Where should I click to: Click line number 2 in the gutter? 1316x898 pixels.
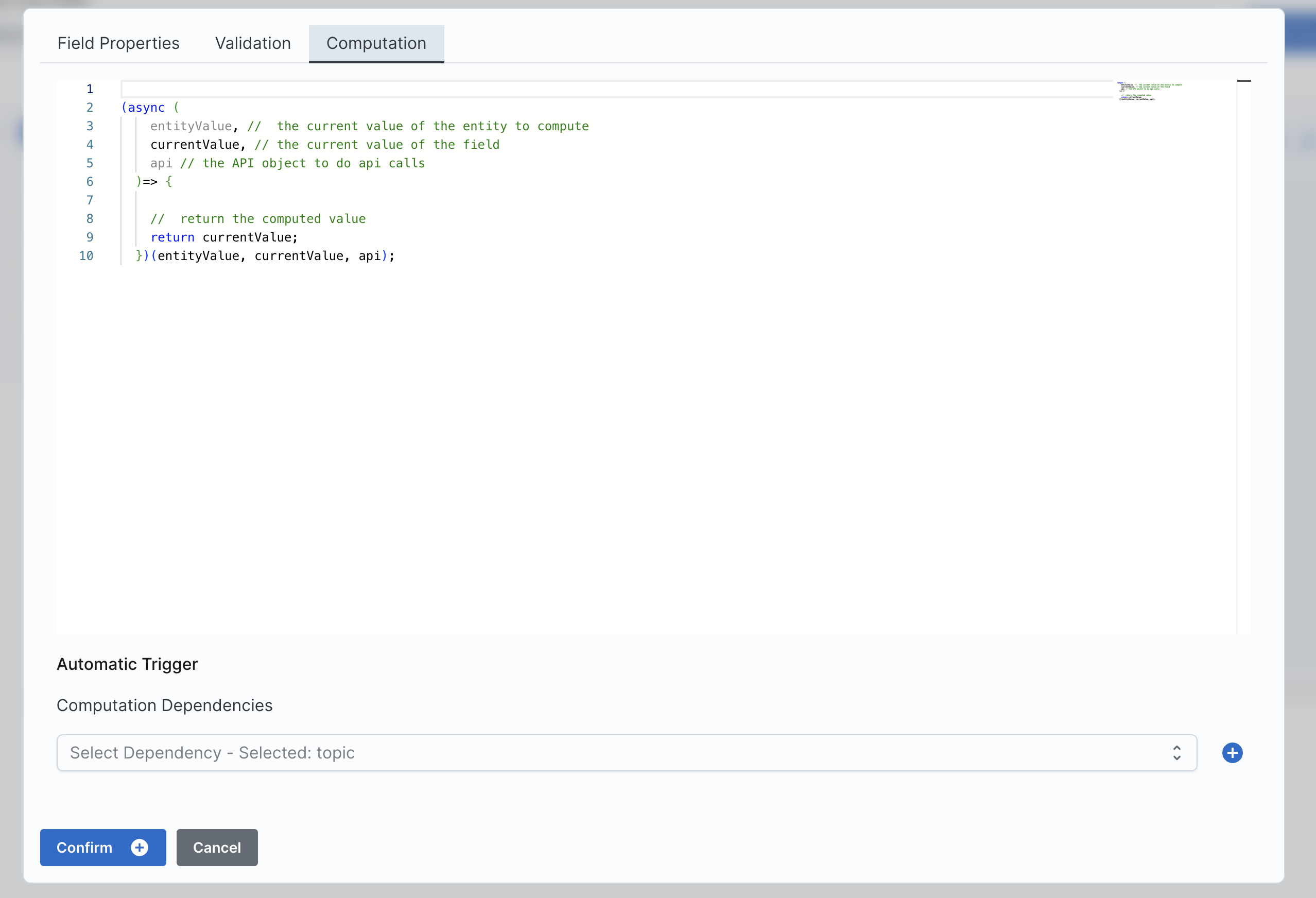(x=90, y=108)
